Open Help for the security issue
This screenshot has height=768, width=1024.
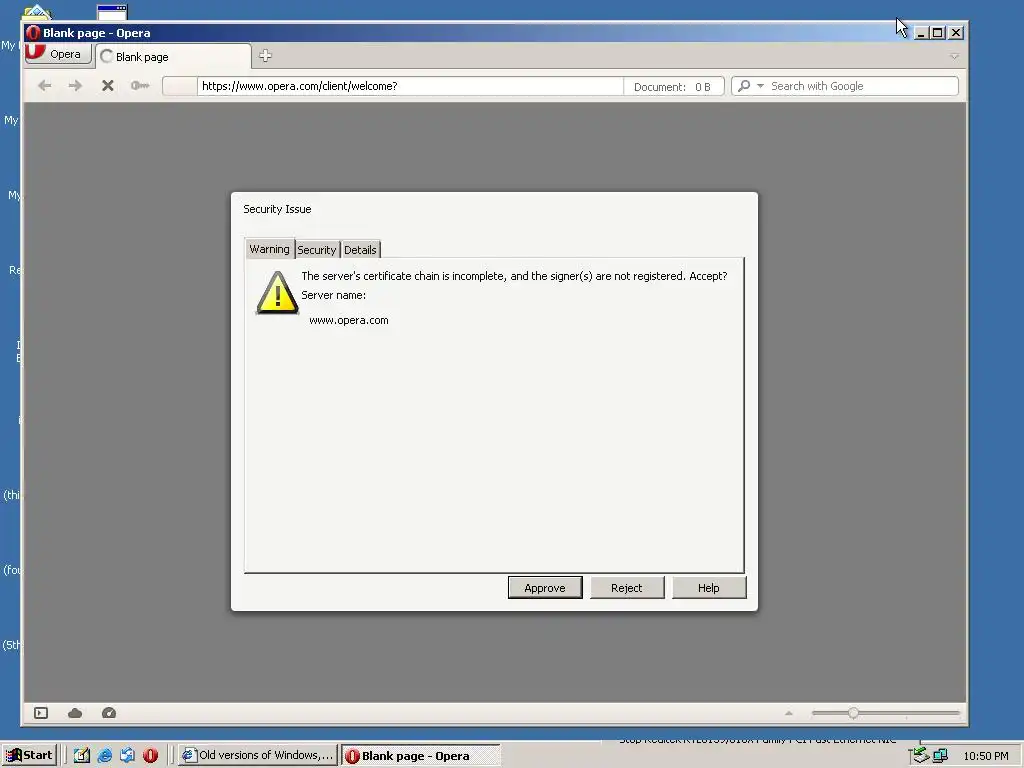[x=709, y=588]
